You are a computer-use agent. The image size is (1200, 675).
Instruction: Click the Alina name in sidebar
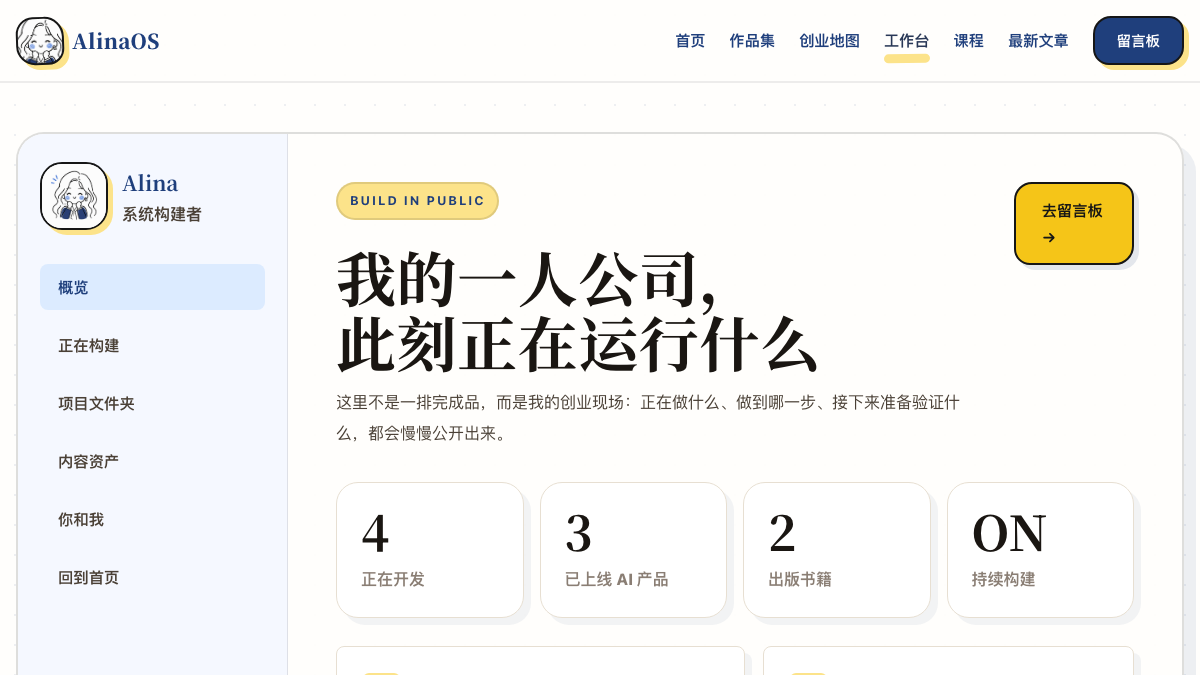pyautogui.click(x=150, y=184)
